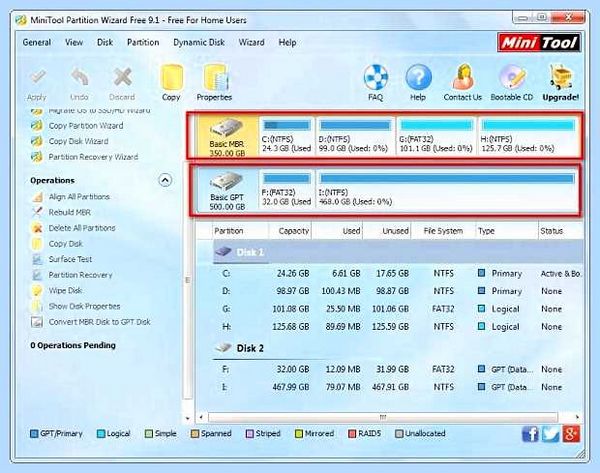This screenshot has height=473, width=600.
Task: Select the I:(NTFS) 468.0 GB partition block
Action: pos(447,190)
